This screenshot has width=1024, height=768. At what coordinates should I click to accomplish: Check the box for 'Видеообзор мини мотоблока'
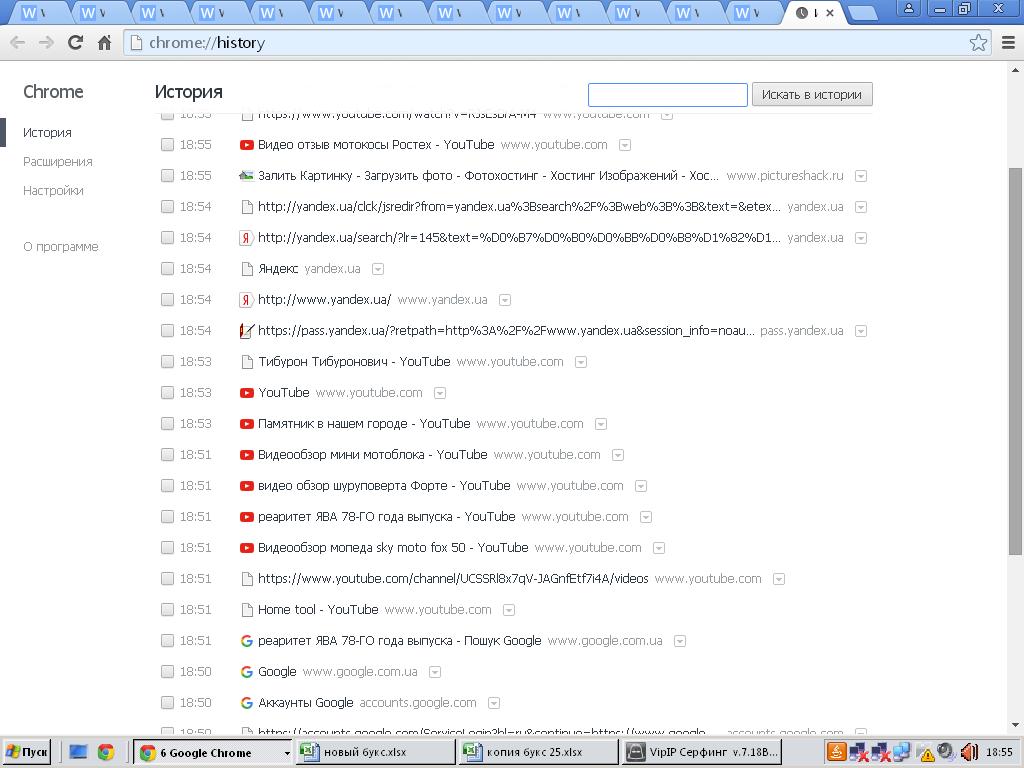[167, 455]
